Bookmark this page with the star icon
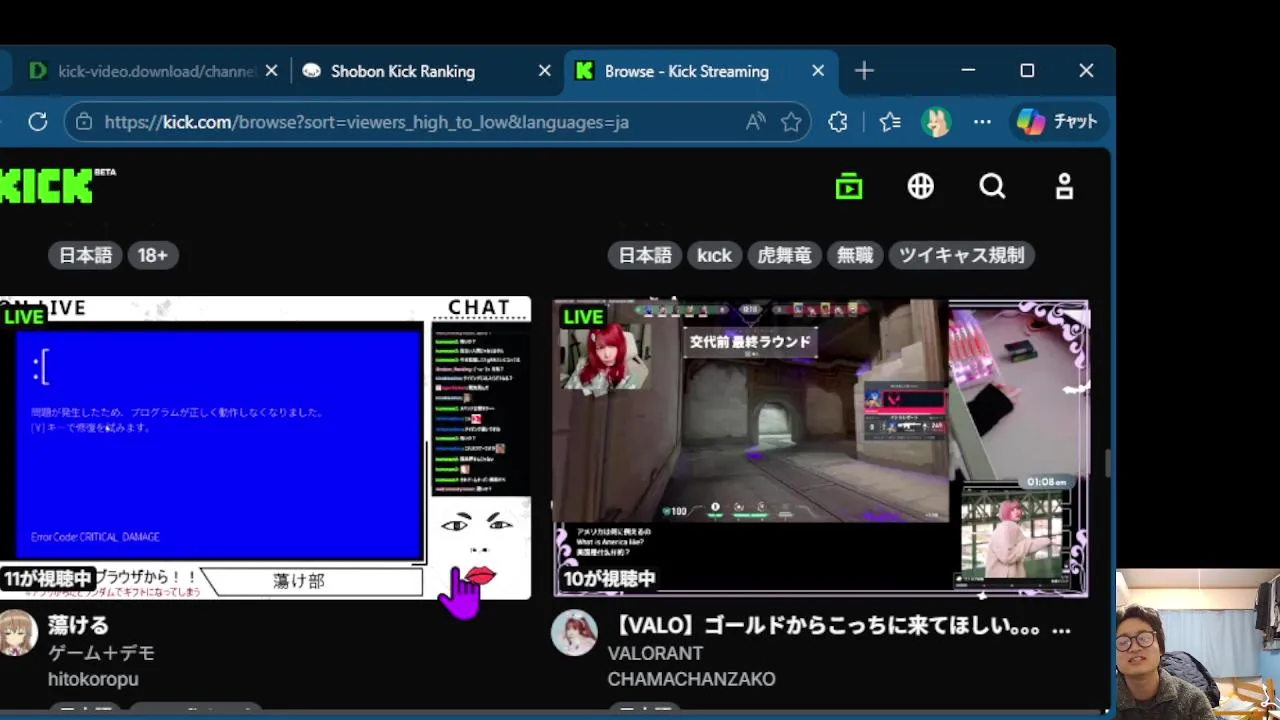 click(791, 122)
